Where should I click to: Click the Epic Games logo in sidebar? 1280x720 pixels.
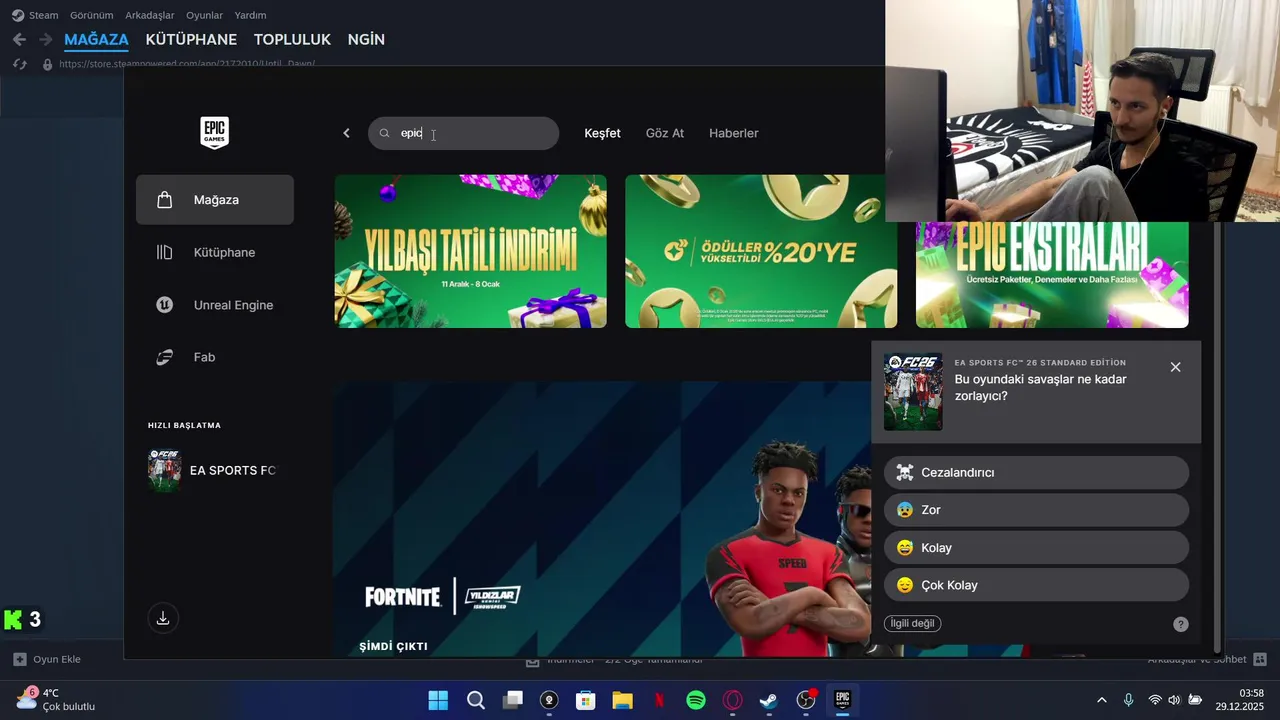[x=214, y=133]
